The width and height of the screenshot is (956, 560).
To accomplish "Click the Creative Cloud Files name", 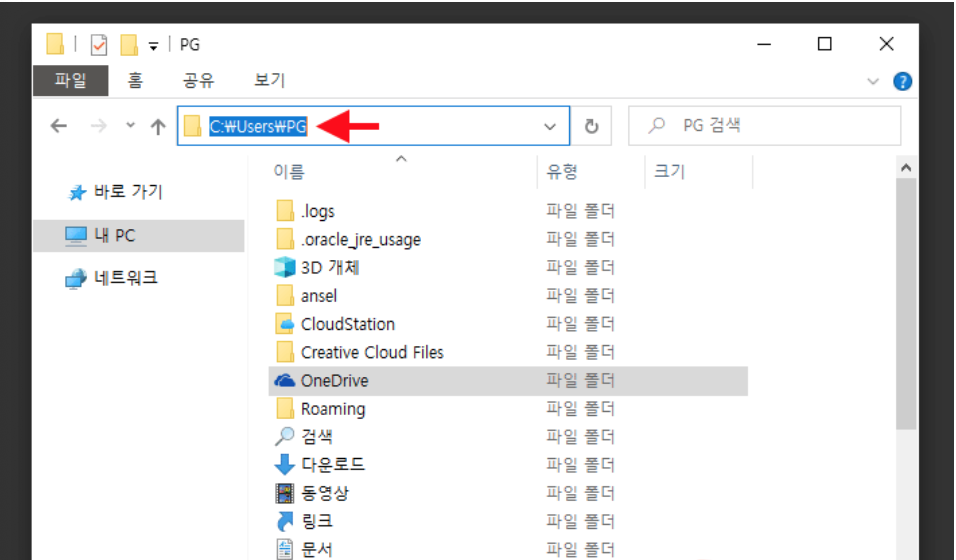I will pos(373,353).
